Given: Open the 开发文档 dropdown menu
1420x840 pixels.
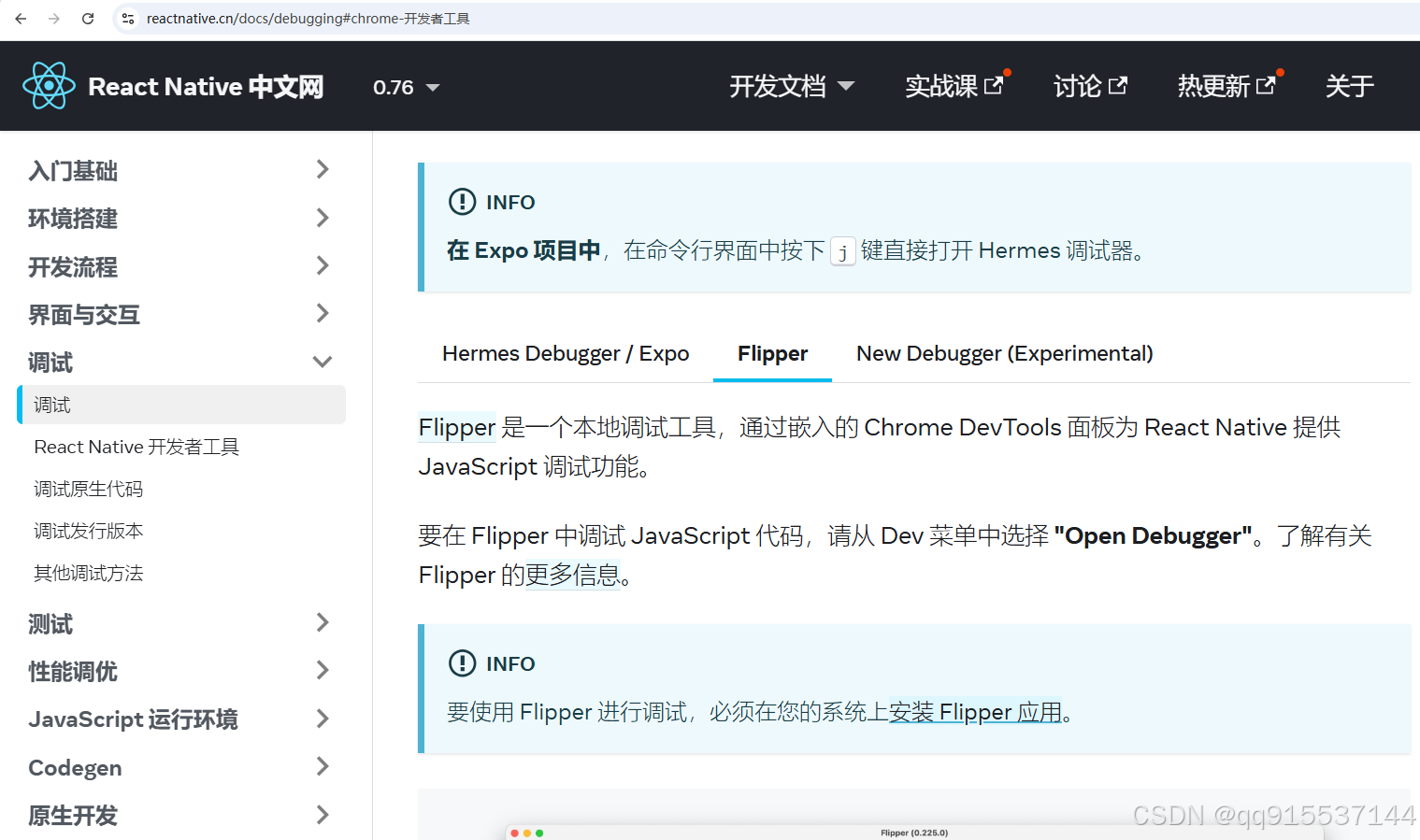Looking at the screenshot, I should pos(791,85).
